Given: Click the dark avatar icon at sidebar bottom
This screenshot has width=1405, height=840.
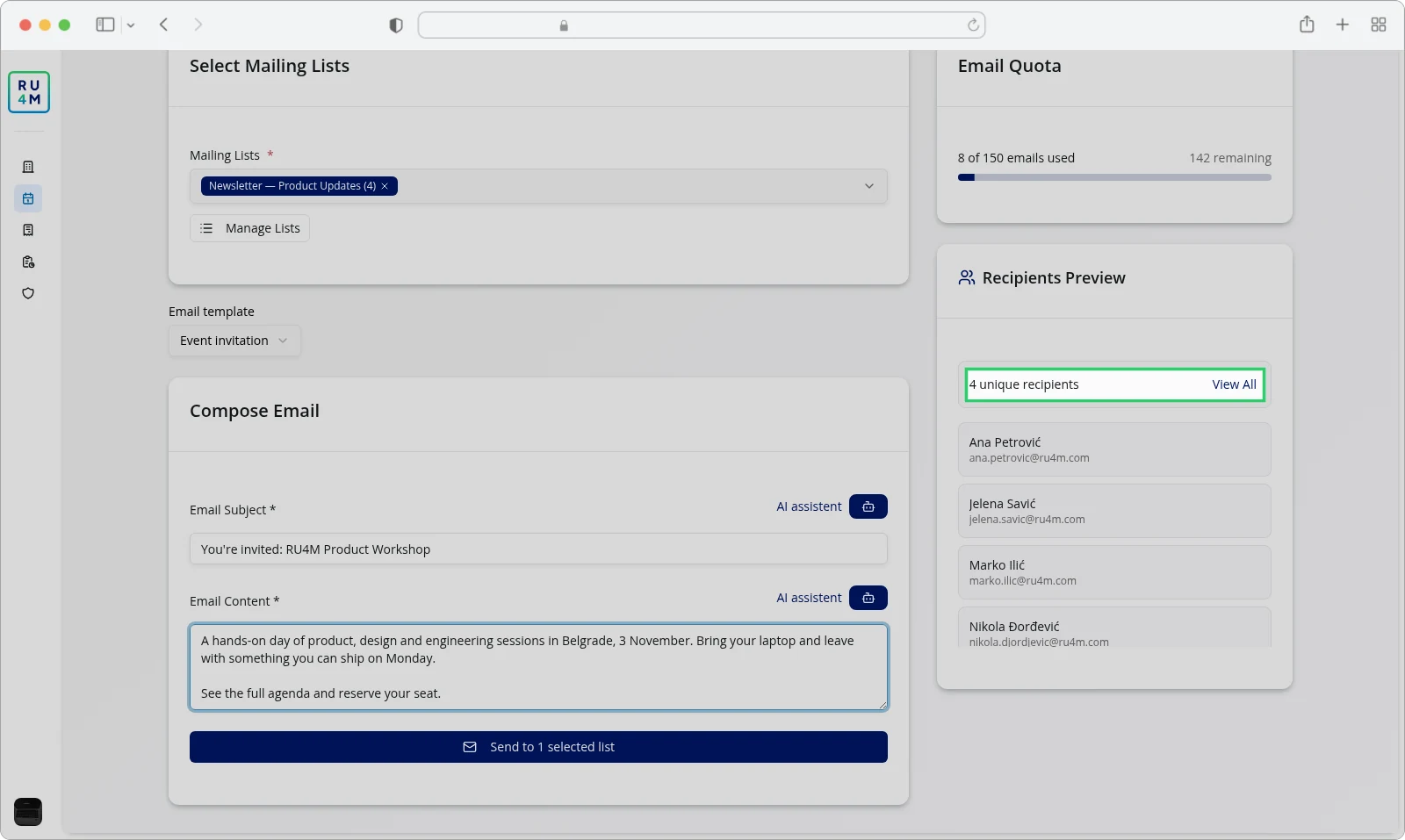Looking at the screenshot, I should [28, 812].
